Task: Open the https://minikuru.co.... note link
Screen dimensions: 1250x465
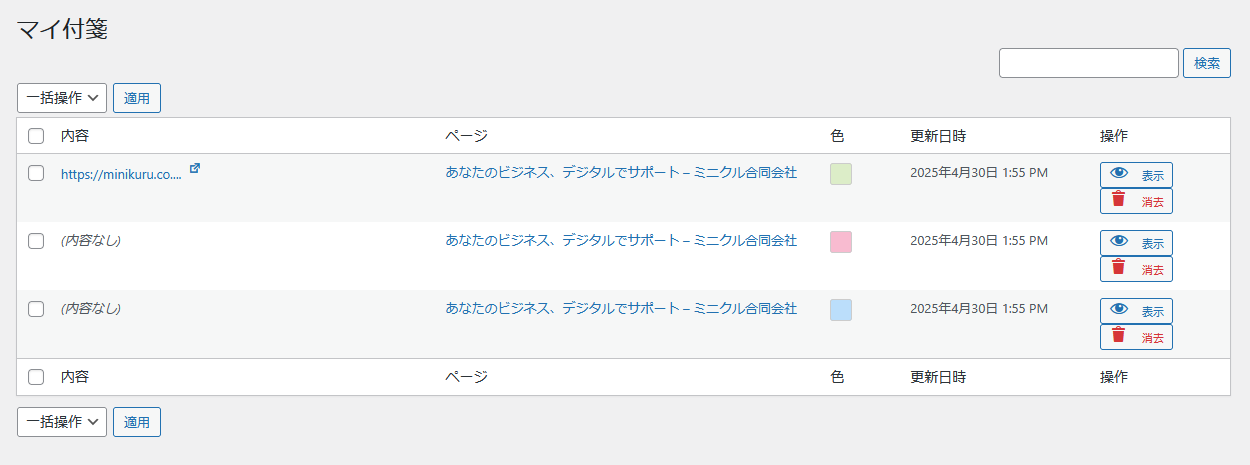Action: pos(121,174)
